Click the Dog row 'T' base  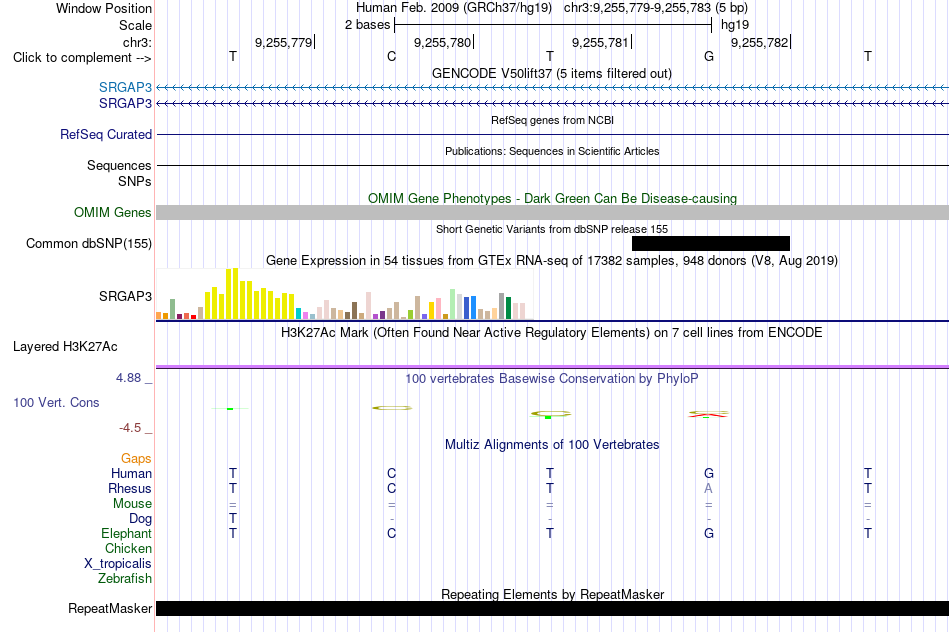[x=233, y=518]
